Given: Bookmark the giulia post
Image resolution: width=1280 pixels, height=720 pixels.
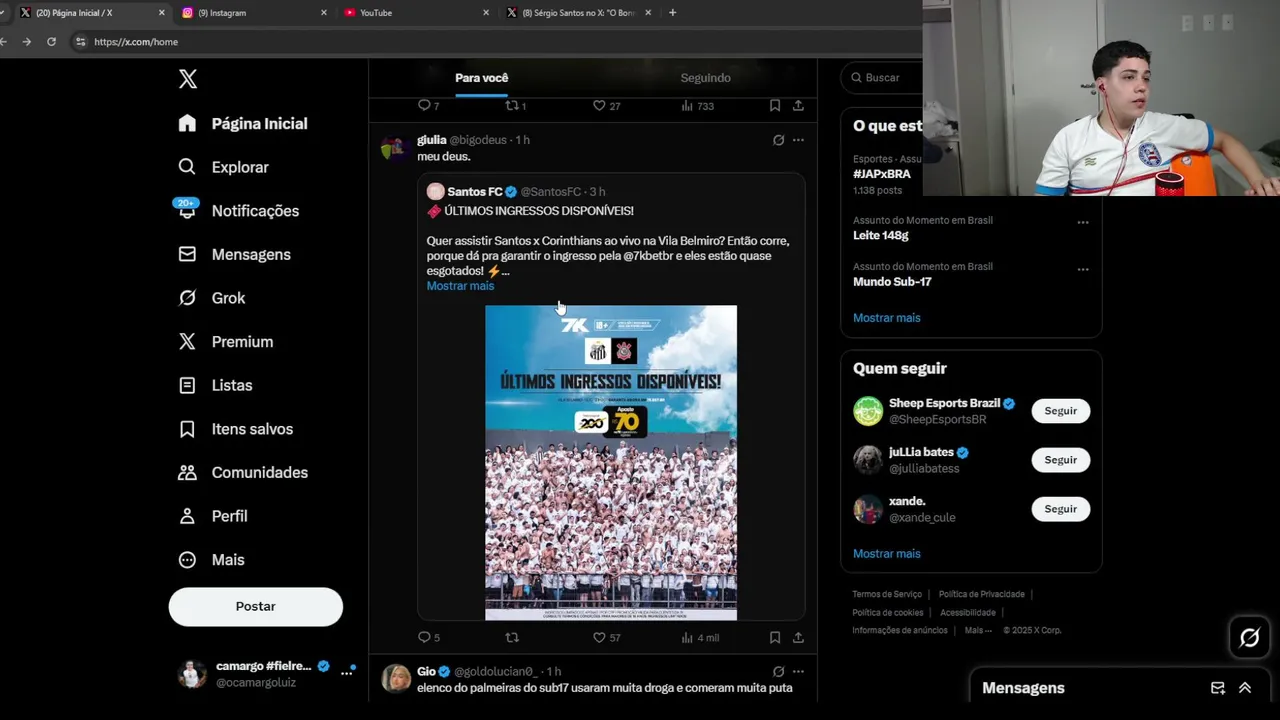Looking at the screenshot, I should coord(775,637).
